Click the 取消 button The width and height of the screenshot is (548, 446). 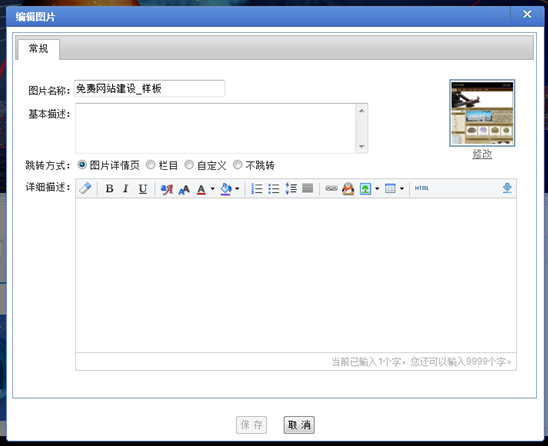tap(299, 425)
